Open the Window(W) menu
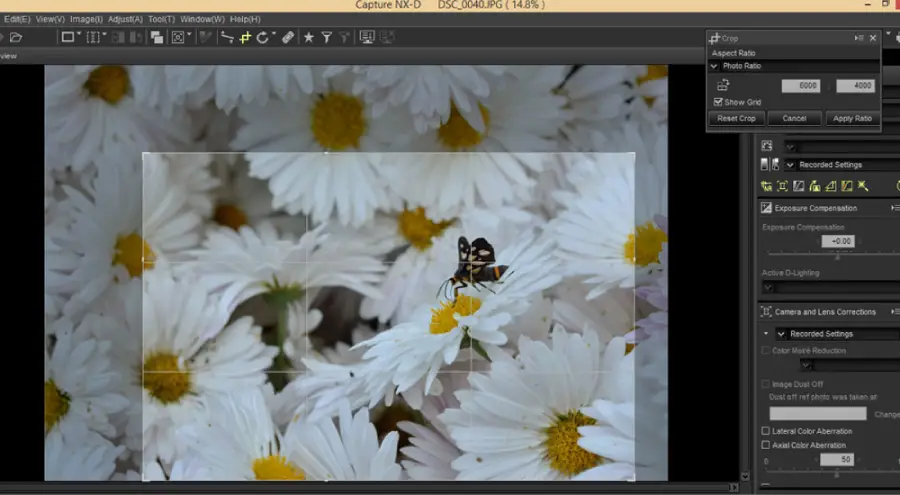The width and height of the screenshot is (900, 495). tap(202, 19)
